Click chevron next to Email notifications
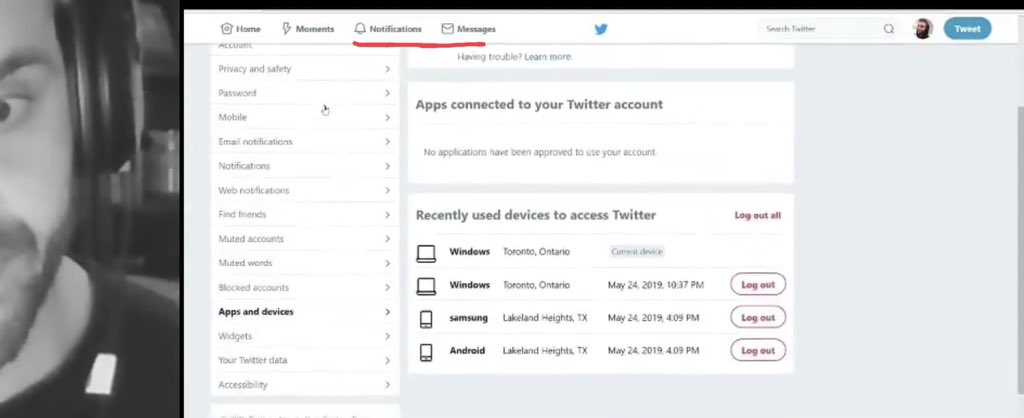The width and height of the screenshot is (1024, 418). (x=387, y=142)
